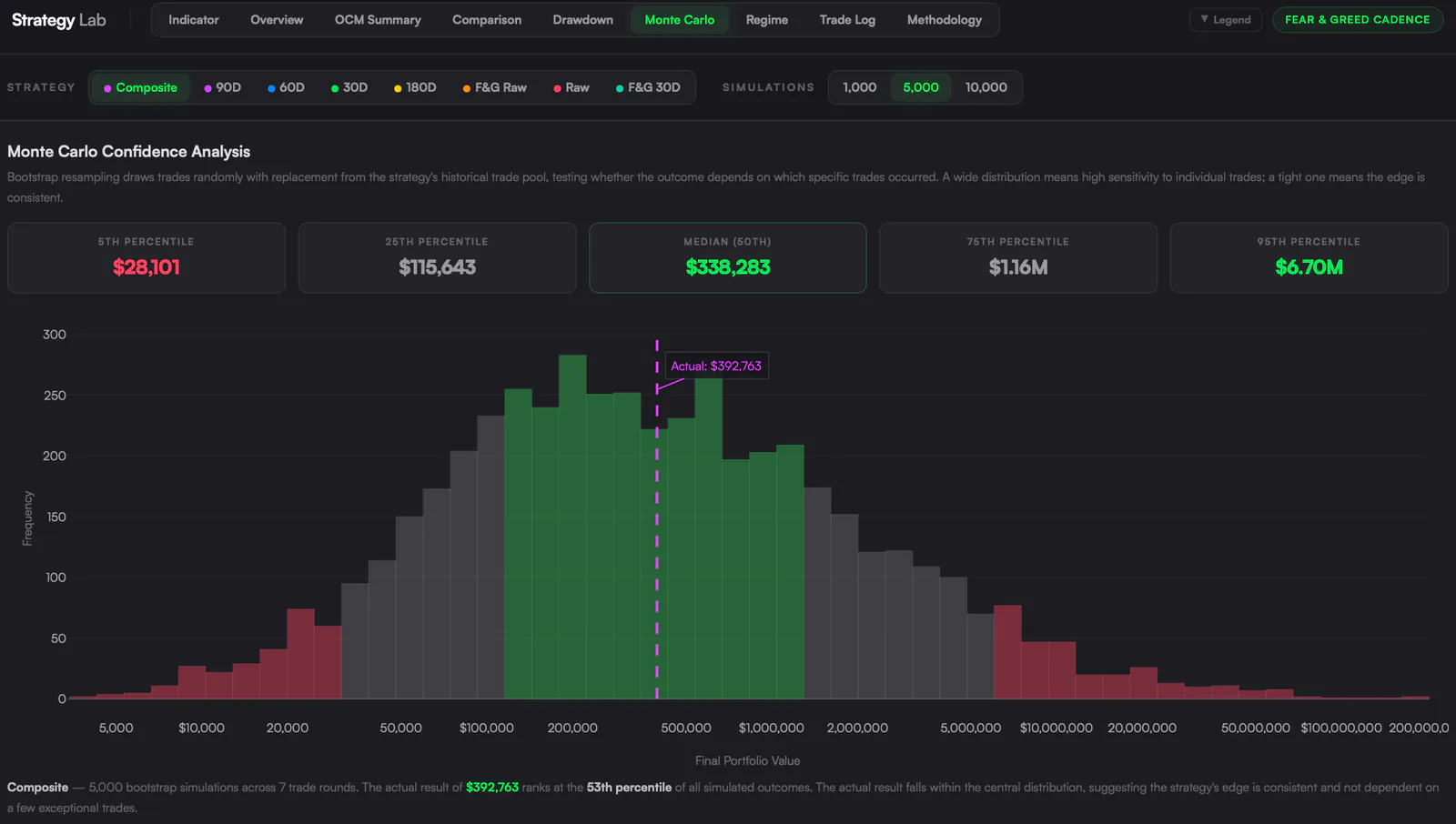Choose the 90D strategy option
Viewport: 1456px width, 824px height.
tap(222, 87)
